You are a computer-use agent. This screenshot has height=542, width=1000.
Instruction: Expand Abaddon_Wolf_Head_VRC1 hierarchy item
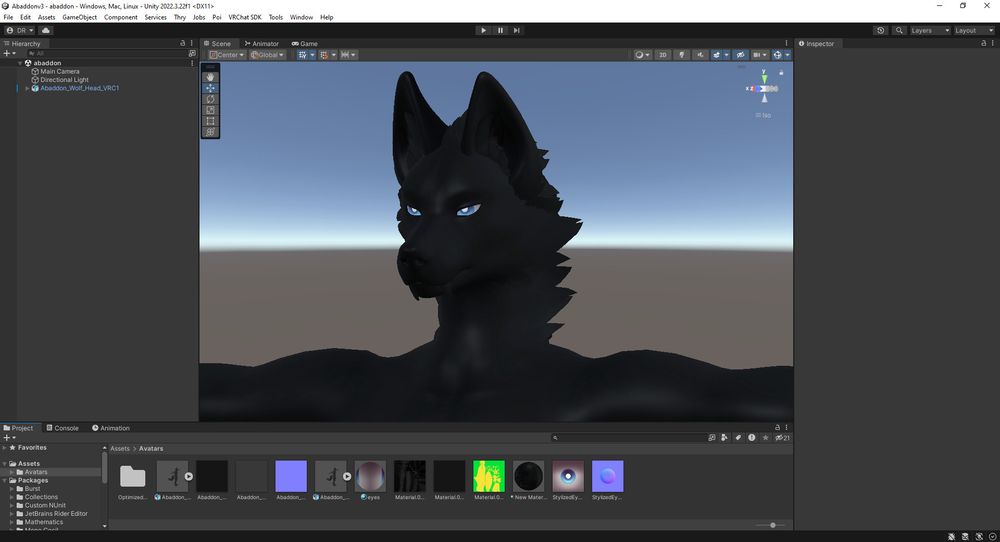point(27,89)
